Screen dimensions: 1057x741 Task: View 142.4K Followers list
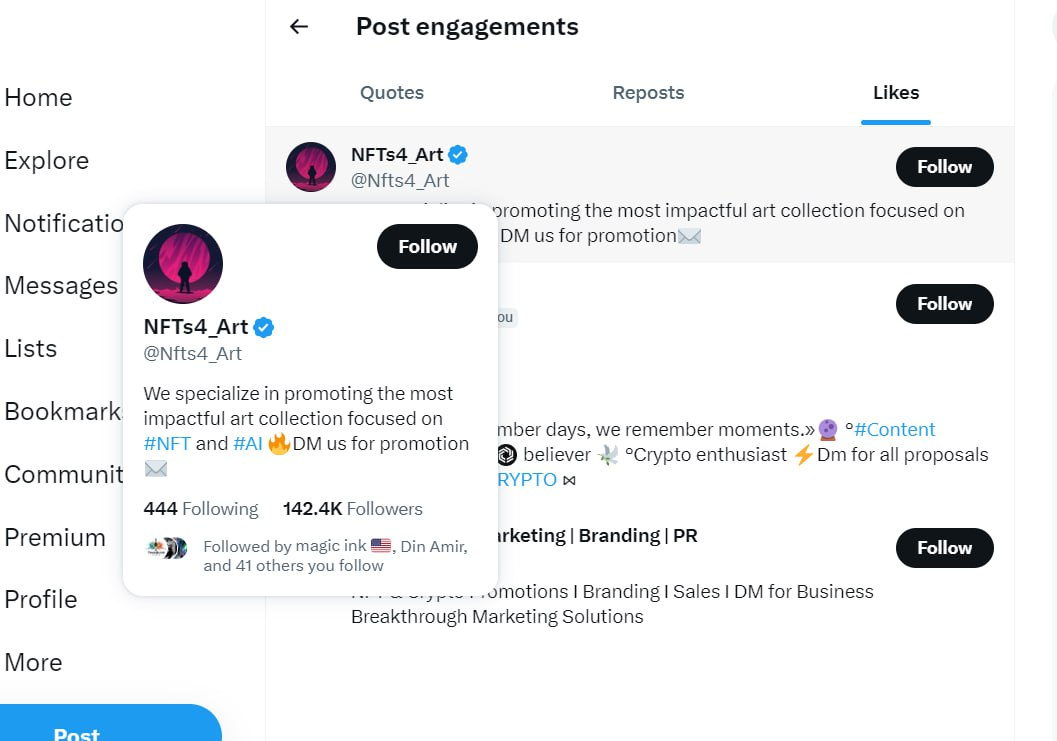tap(353, 509)
